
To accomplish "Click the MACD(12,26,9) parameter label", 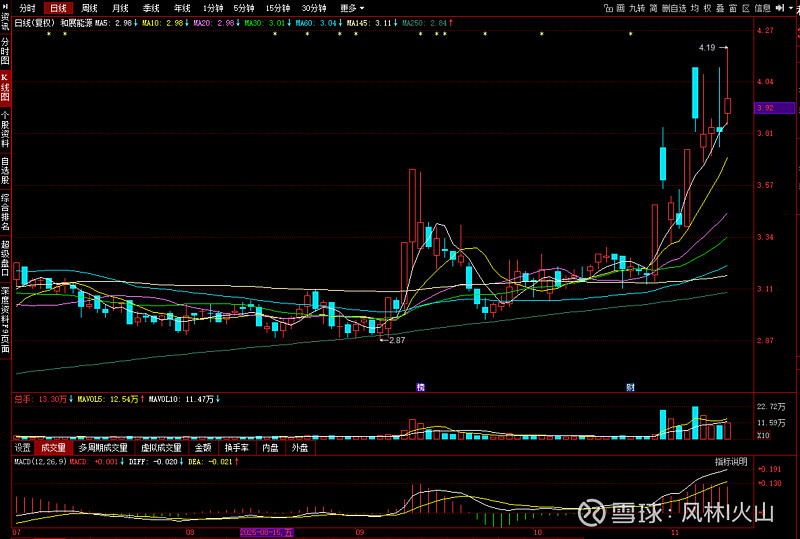I will point(40,461).
